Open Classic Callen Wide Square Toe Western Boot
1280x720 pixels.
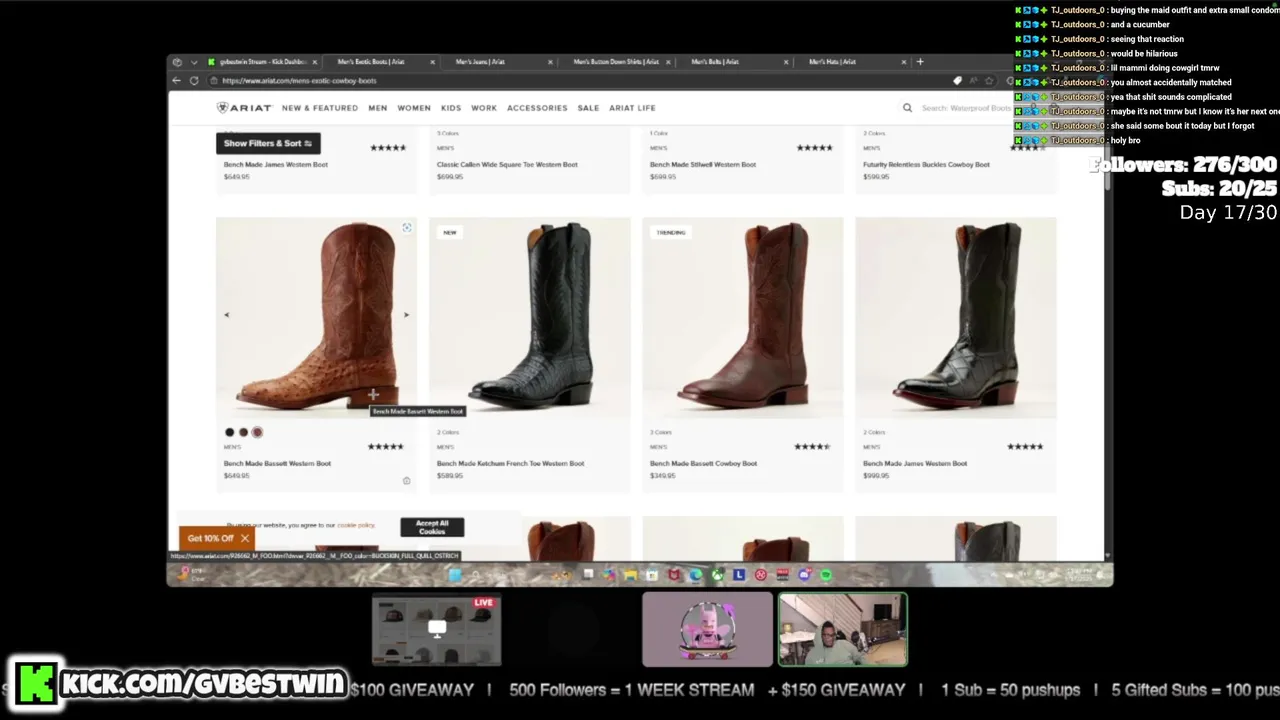click(x=507, y=165)
